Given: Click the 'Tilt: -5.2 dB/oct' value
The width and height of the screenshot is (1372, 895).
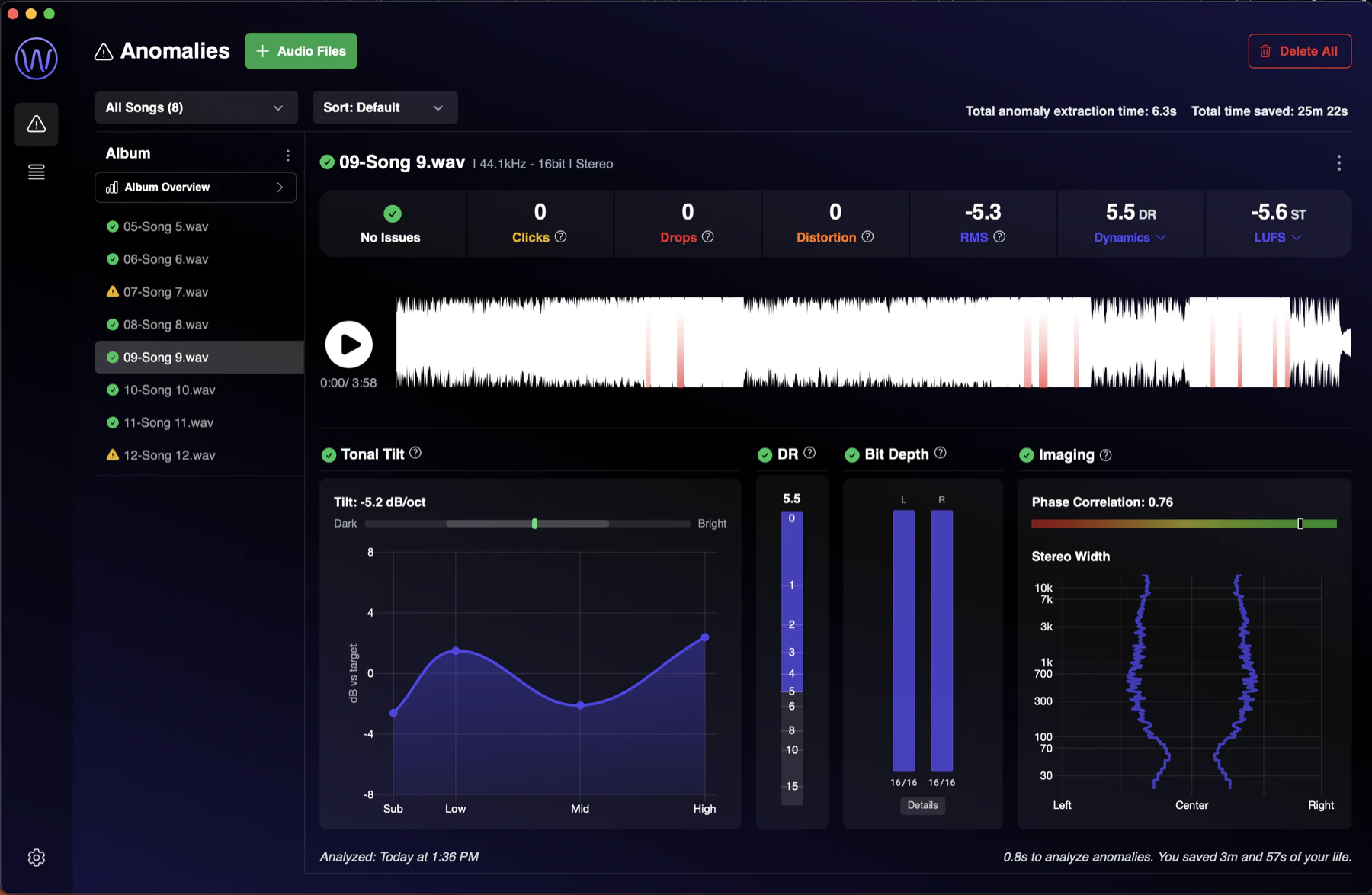Looking at the screenshot, I should pos(380,502).
